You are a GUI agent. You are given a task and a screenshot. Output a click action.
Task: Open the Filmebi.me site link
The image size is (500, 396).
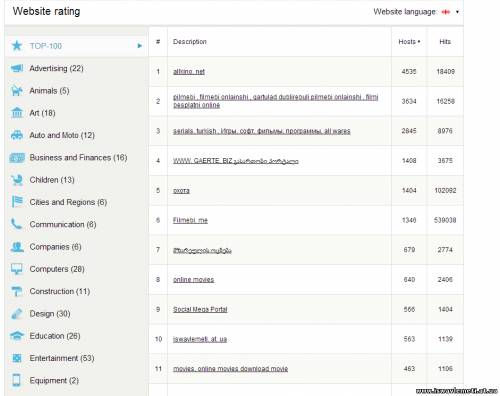click(190, 220)
